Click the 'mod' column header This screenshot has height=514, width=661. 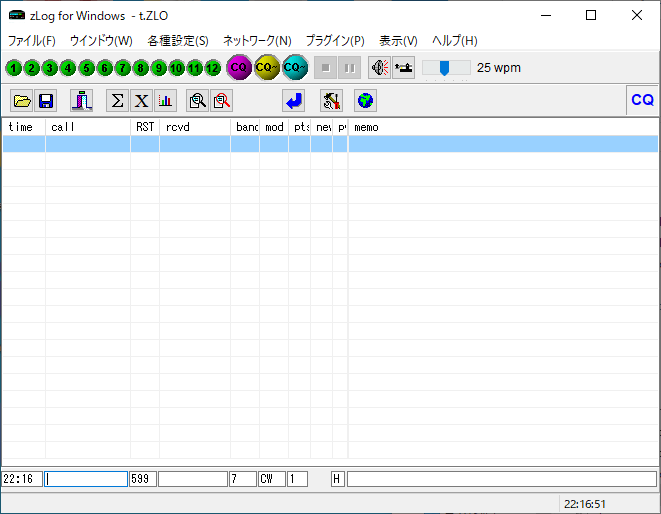coord(274,127)
